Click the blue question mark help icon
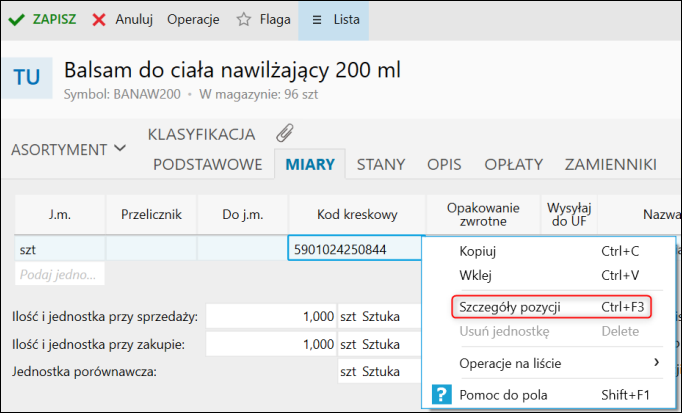Screen dimensions: 682x413 point(441,395)
